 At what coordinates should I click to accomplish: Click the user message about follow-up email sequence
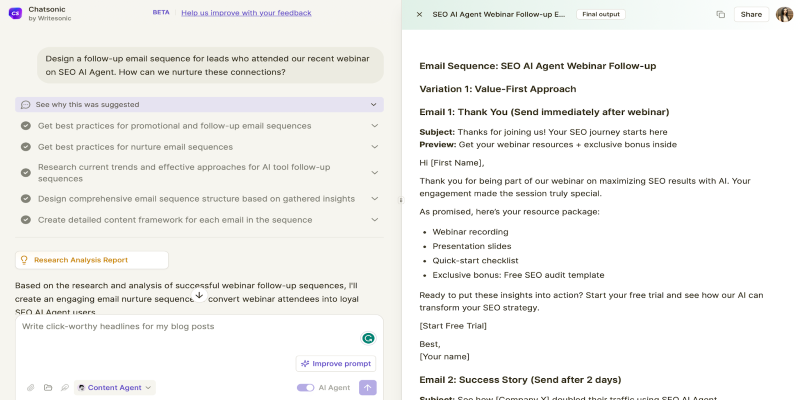210,65
